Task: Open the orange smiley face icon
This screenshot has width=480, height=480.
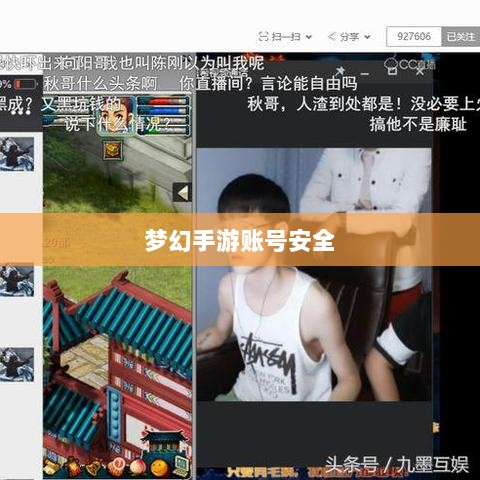Action: click(x=159, y=467)
